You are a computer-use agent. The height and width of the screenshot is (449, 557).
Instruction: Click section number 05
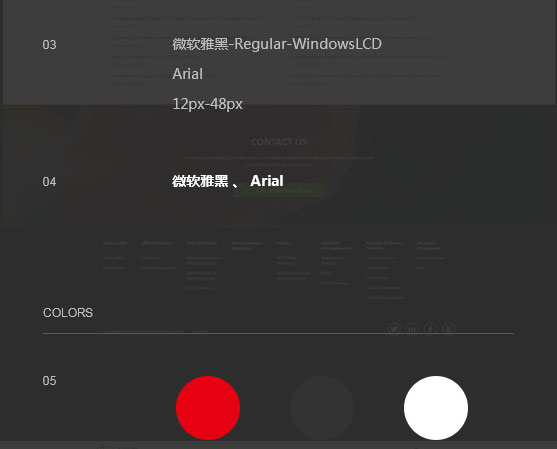pos(49,381)
